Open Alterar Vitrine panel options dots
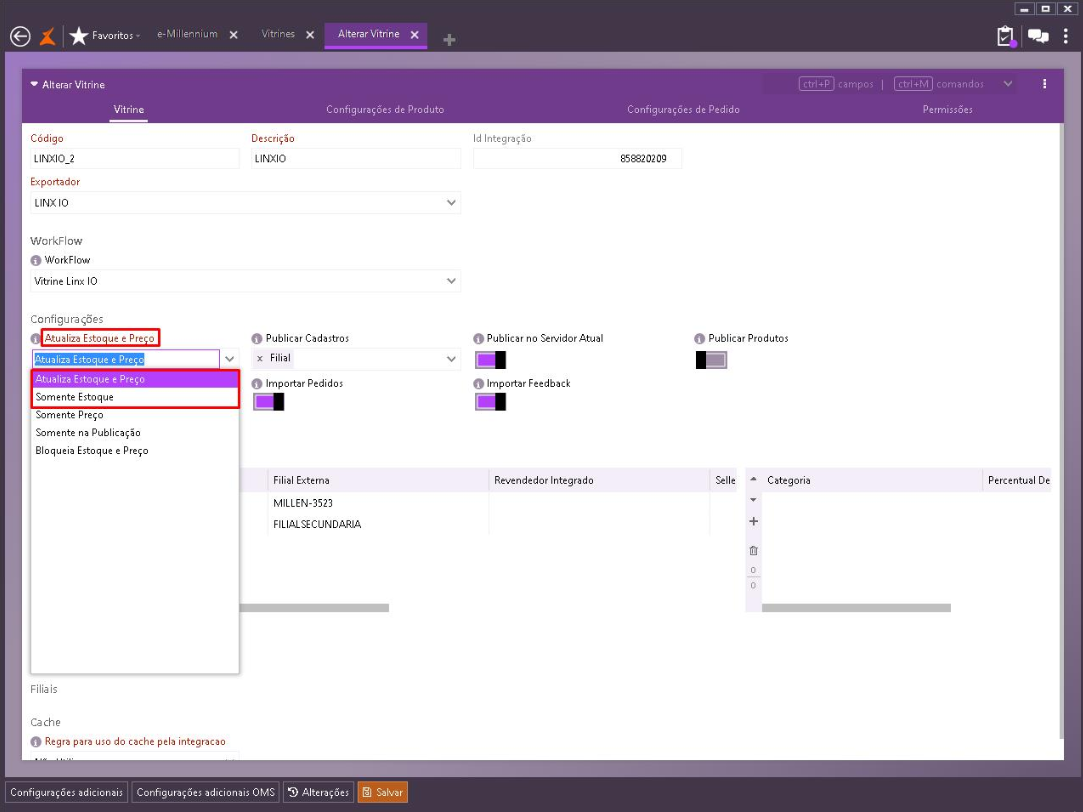Screen dimensions: 1083x812 tap(1044, 84)
